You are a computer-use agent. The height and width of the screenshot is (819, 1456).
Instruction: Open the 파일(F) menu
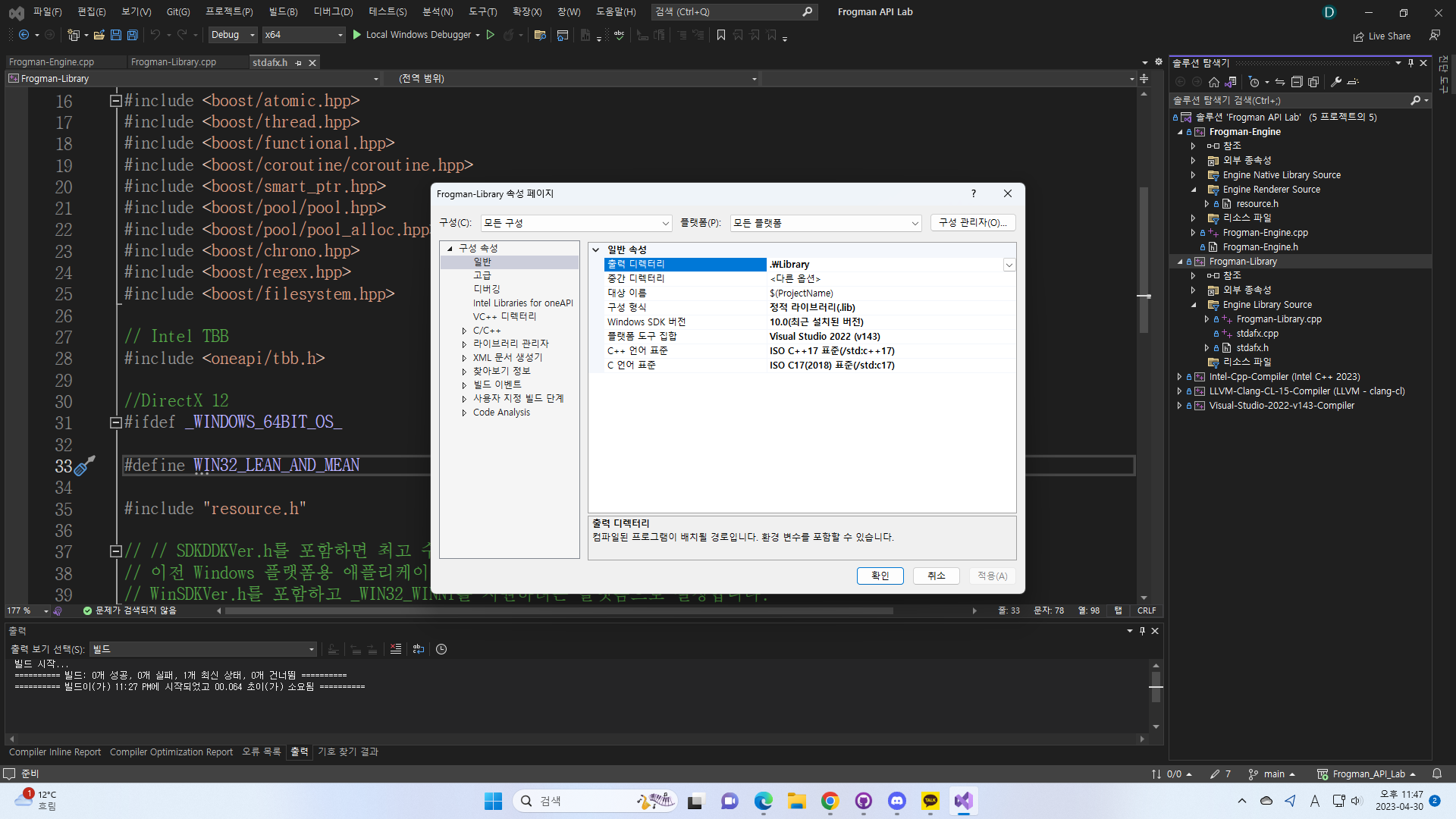[x=47, y=11]
